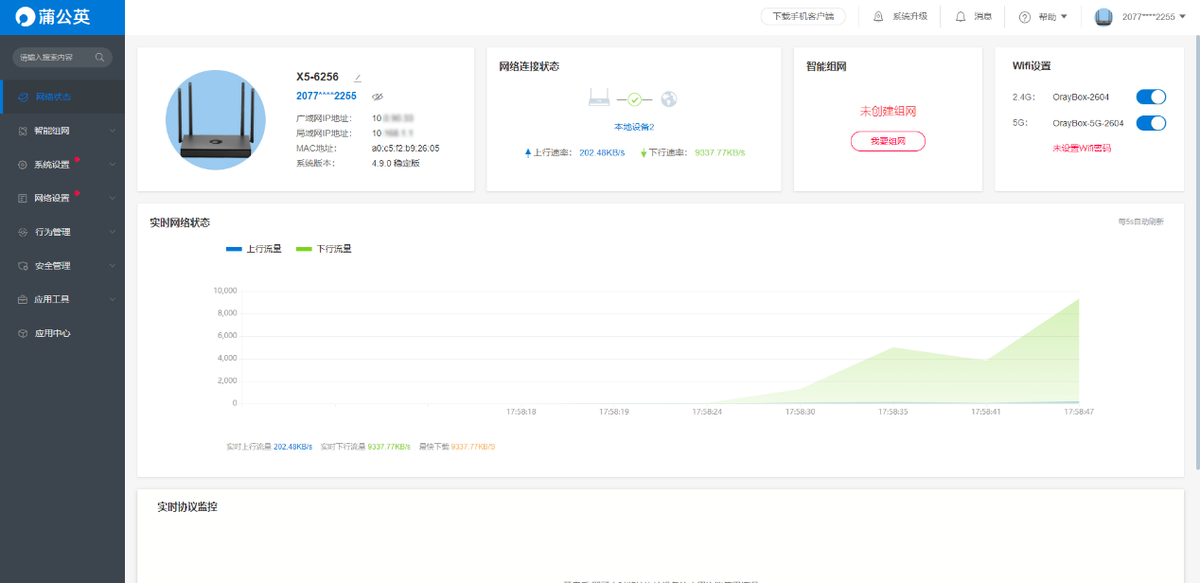Image resolution: width=1200 pixels, height=583 pixels.
Task: Click the globe internet icon in 网络连接状态
Action: (669, 99)
